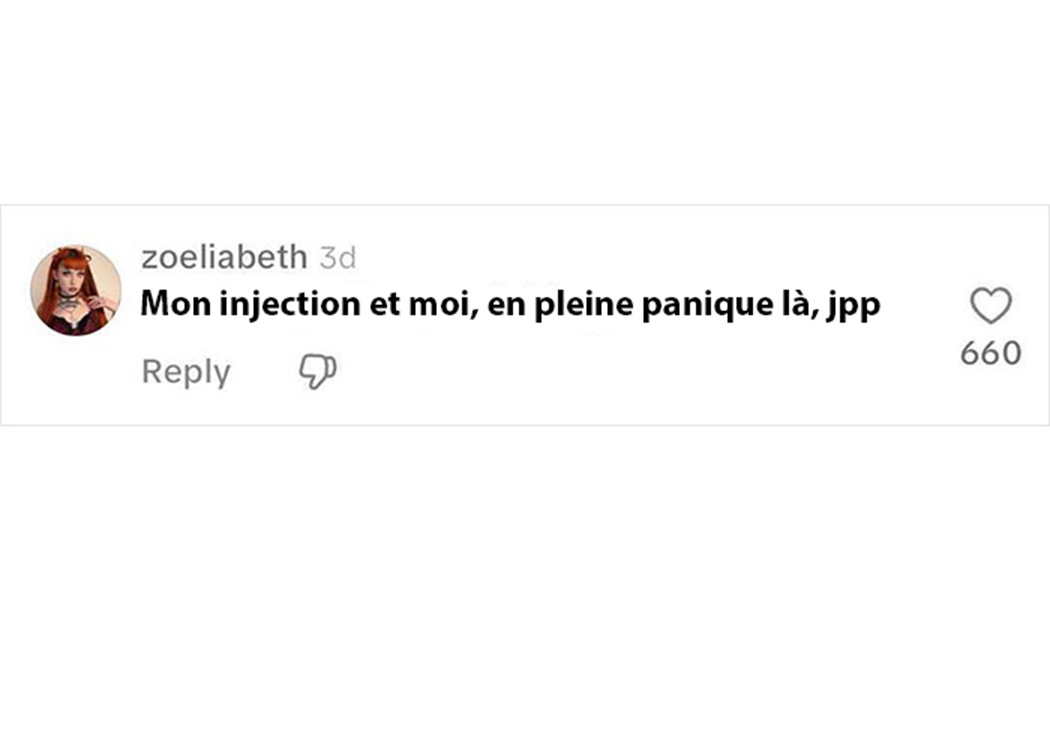Select the comment text about injection

[510, 305]
